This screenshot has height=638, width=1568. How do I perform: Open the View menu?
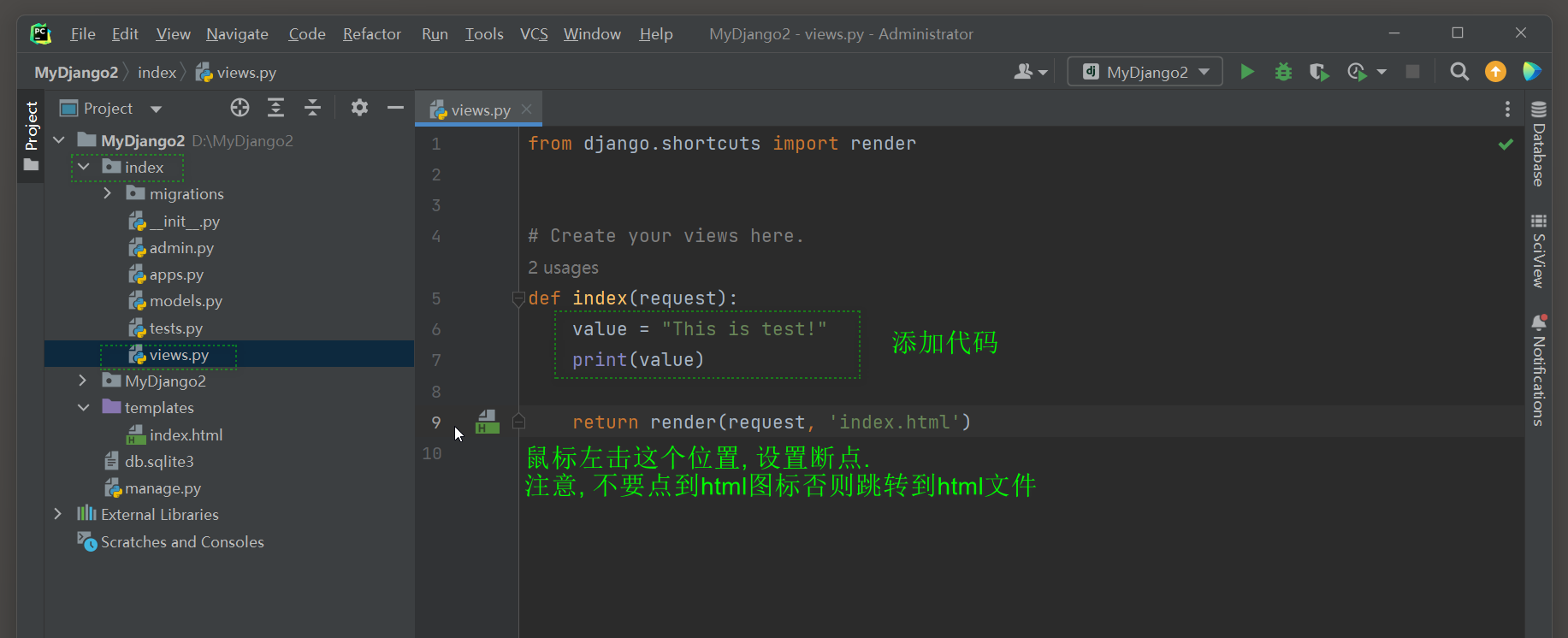coord(173,34)
